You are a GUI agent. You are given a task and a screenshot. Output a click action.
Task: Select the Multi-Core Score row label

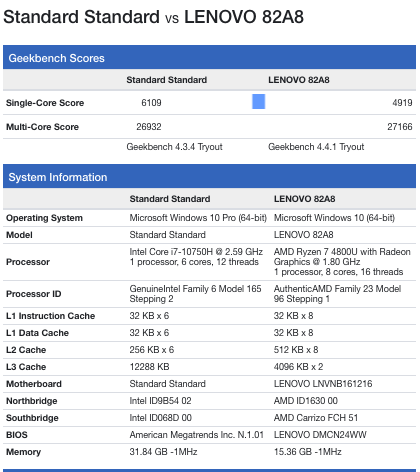[x=42, y=127]
